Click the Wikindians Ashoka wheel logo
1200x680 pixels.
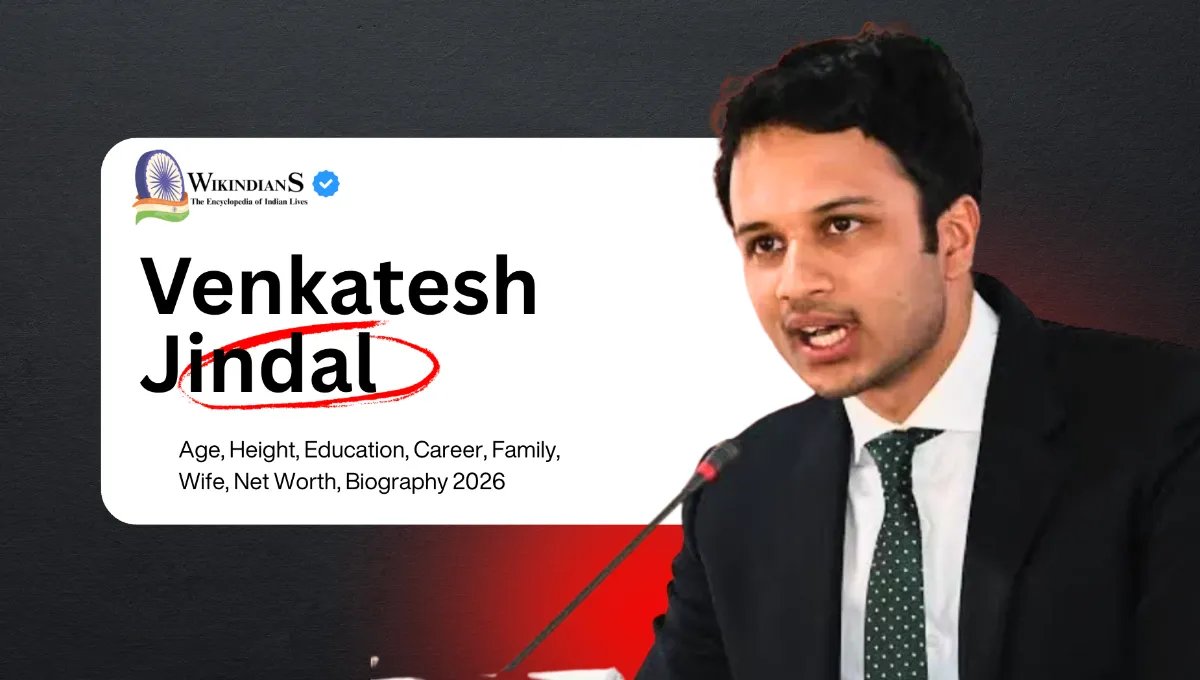161,174
